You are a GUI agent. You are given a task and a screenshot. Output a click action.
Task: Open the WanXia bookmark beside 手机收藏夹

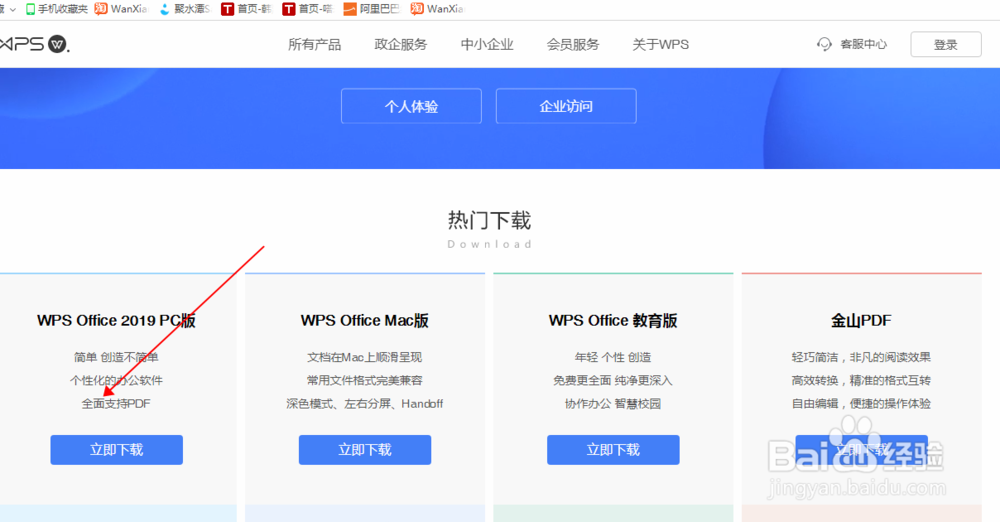click(121, 9)
